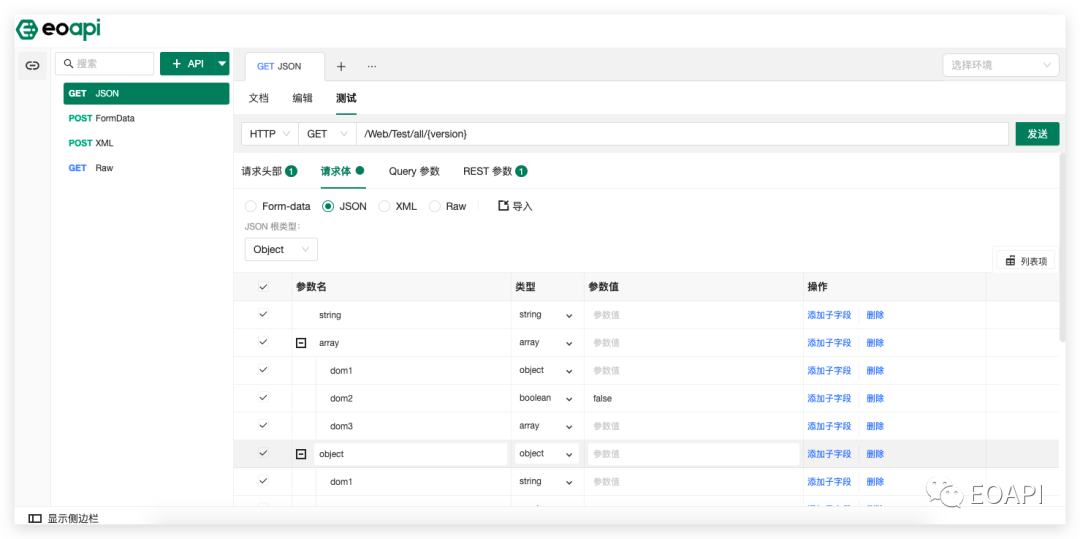The image size is (1080, 539).
Task: Click the 导入 import button
Action: click(x=515, y=206)
